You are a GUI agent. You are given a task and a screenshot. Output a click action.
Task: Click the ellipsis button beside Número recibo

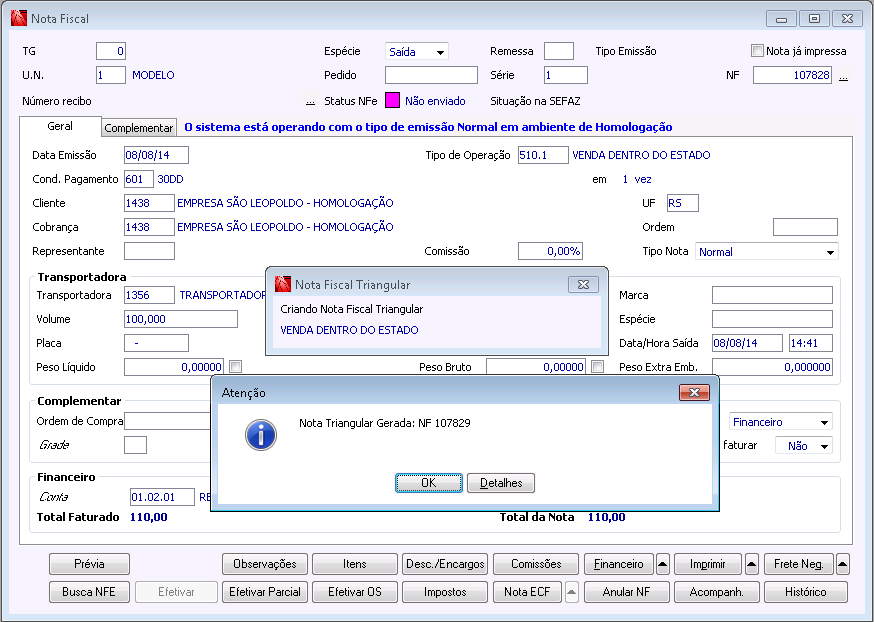click(310, 101)
